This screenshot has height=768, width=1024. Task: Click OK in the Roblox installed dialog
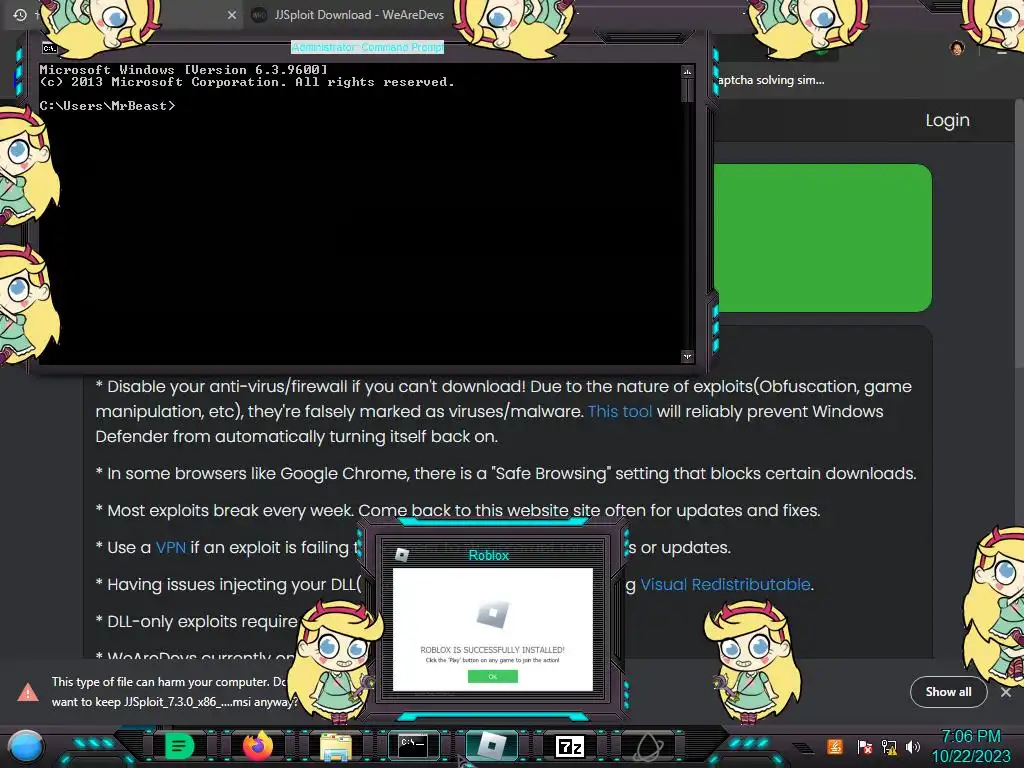tap(492, 677)
